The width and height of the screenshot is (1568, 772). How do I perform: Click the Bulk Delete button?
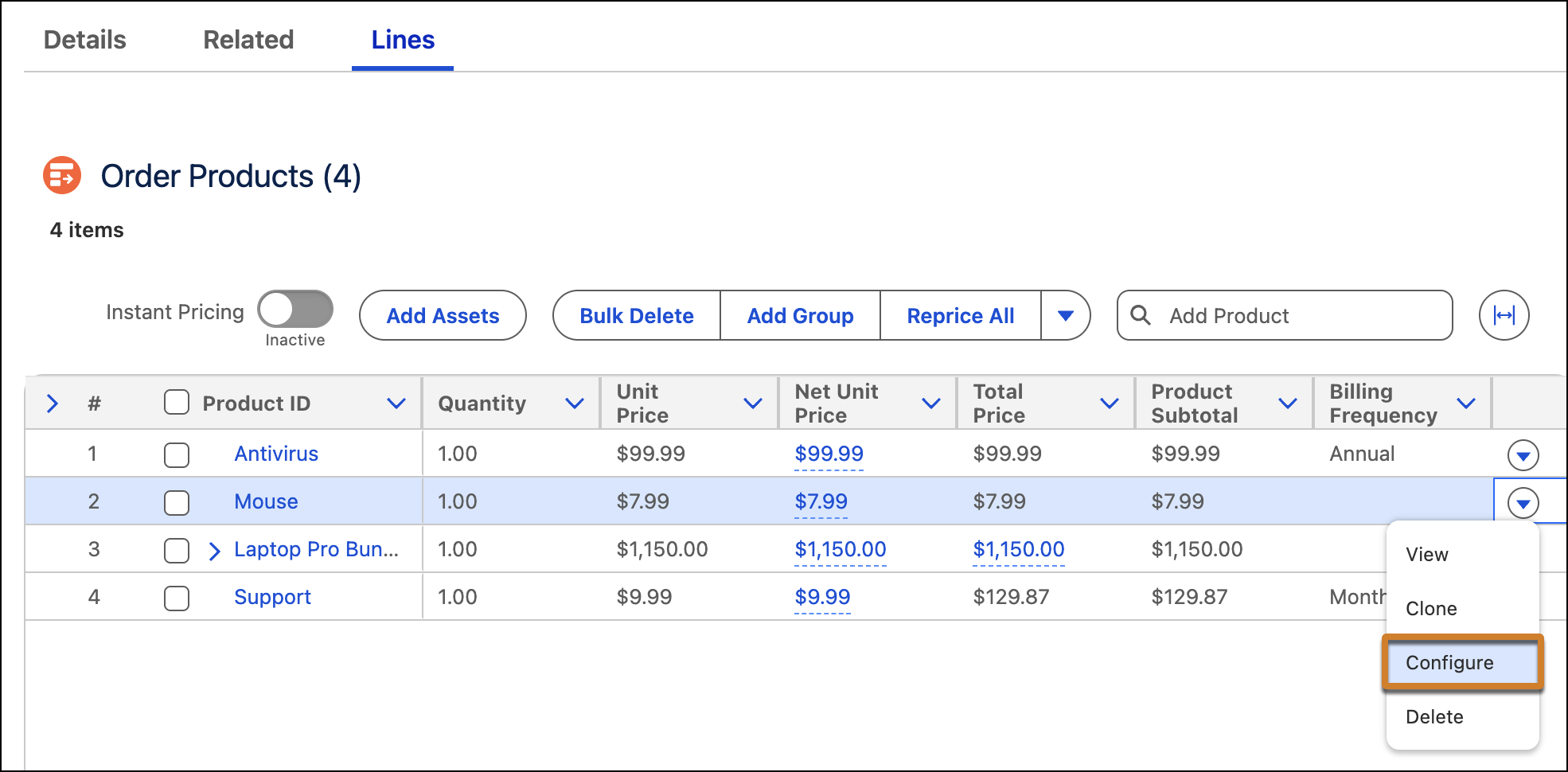(x=637, y=315)
